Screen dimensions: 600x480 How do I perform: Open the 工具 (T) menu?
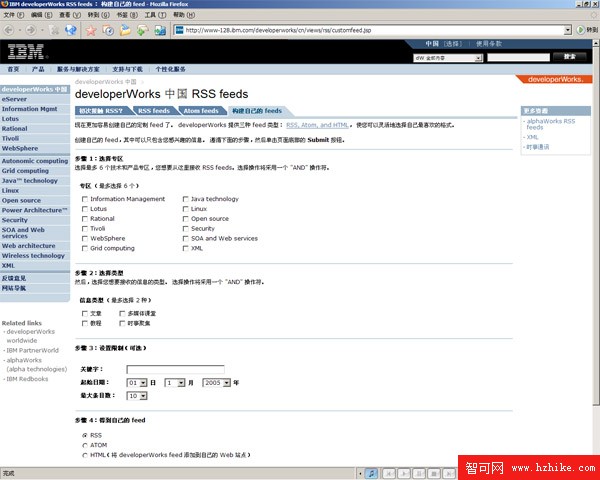point(155,15)
